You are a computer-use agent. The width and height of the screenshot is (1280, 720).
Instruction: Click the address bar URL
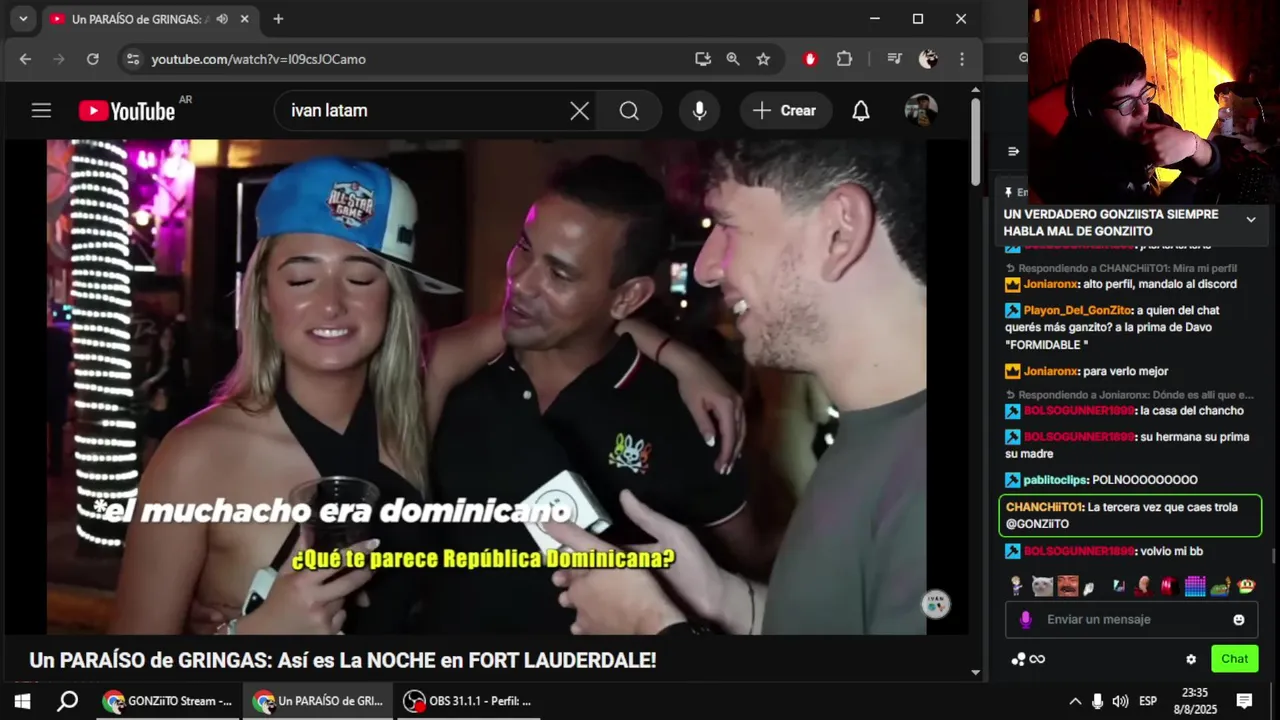point(258,59)
